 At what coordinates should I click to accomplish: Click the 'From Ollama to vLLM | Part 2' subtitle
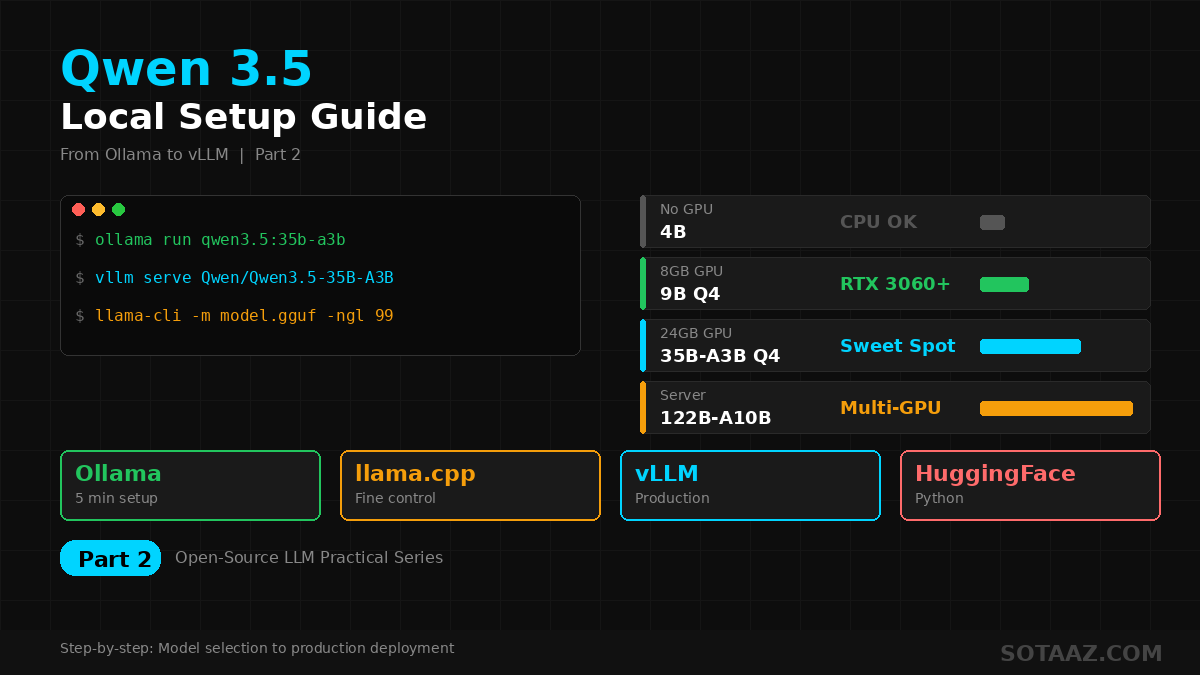point(180,155)
